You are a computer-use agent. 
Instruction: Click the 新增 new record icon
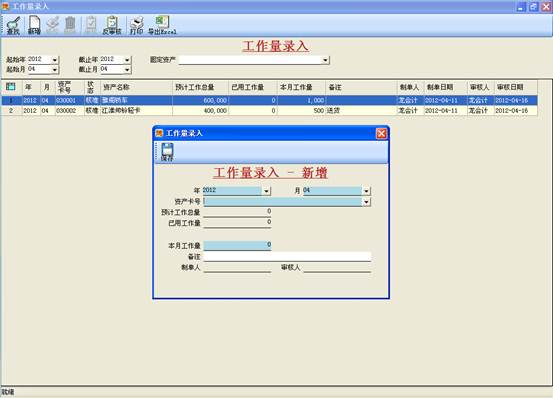34,25
